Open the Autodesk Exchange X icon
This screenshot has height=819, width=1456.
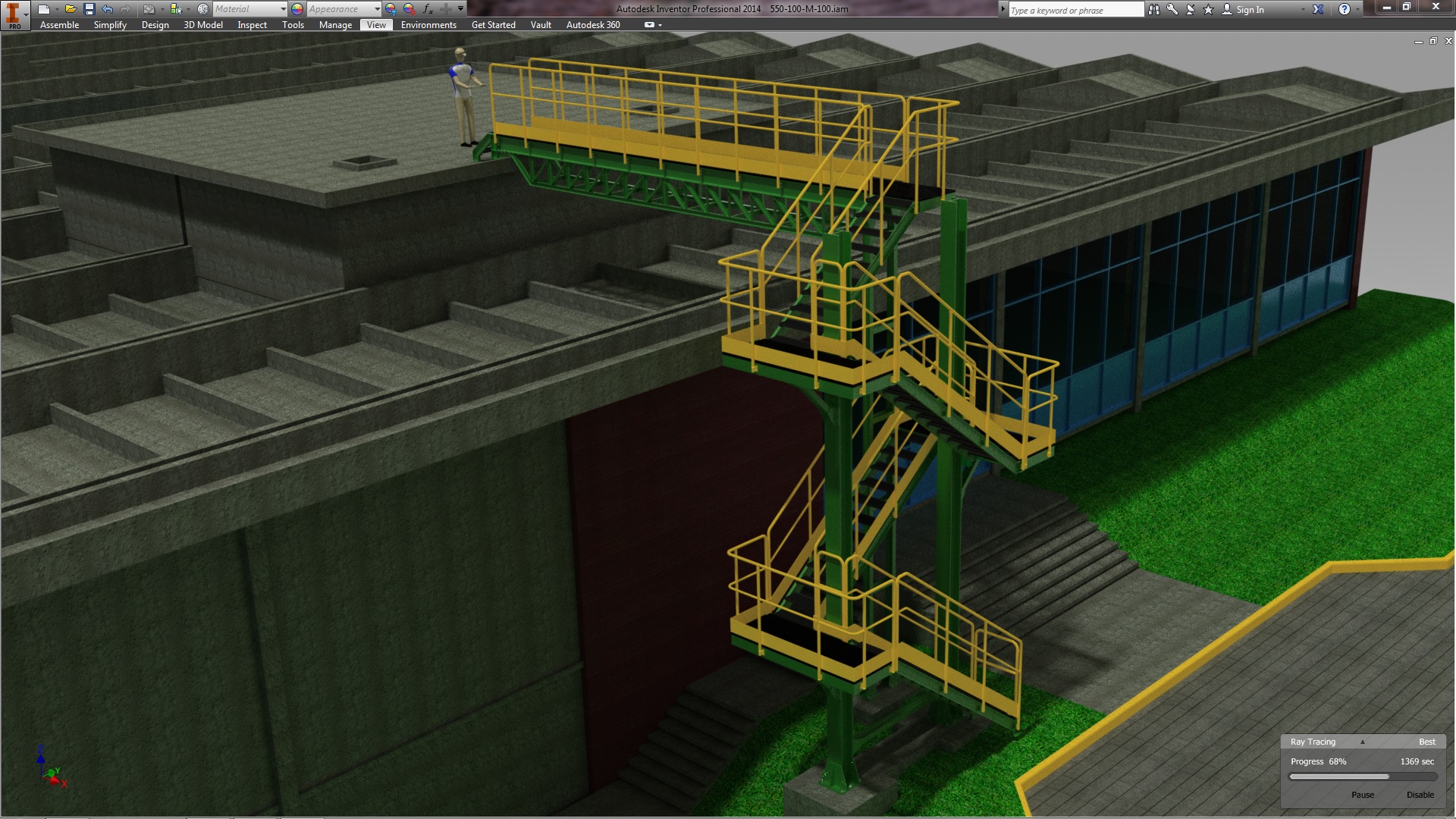click(x=1318, y=9)
